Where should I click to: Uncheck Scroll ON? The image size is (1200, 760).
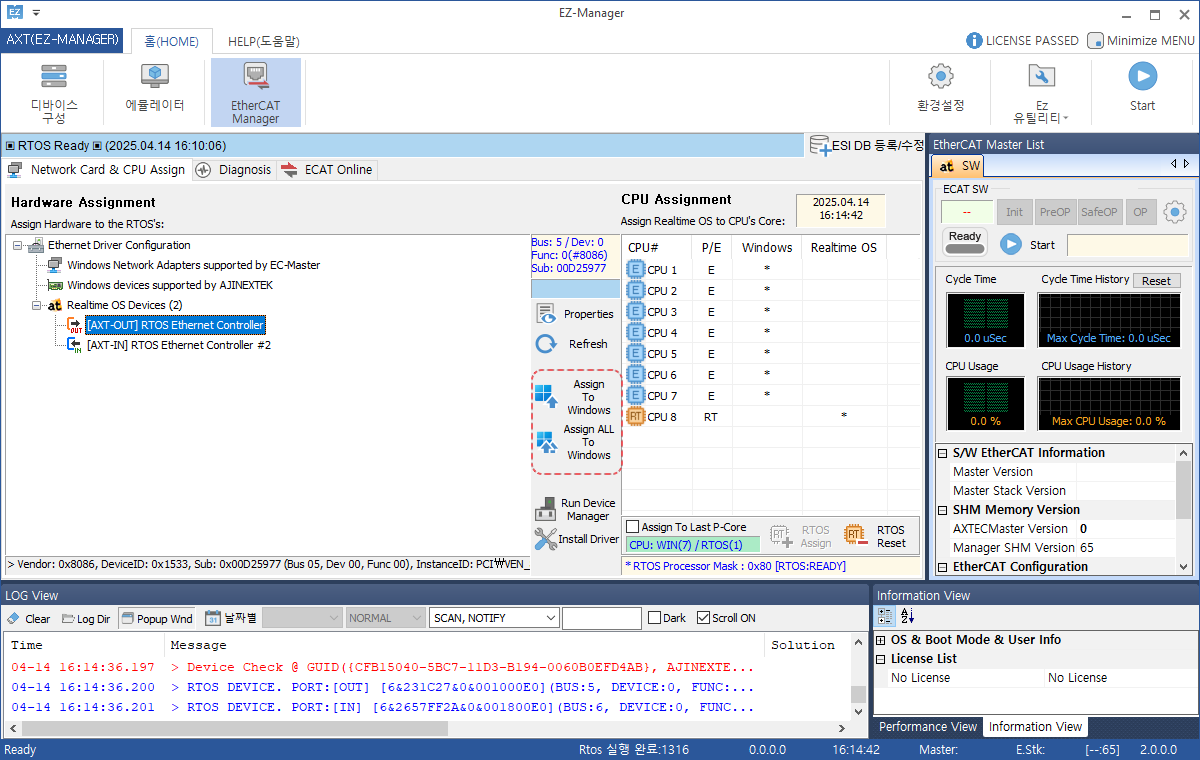pyautogui.click(x=703, y=618)
